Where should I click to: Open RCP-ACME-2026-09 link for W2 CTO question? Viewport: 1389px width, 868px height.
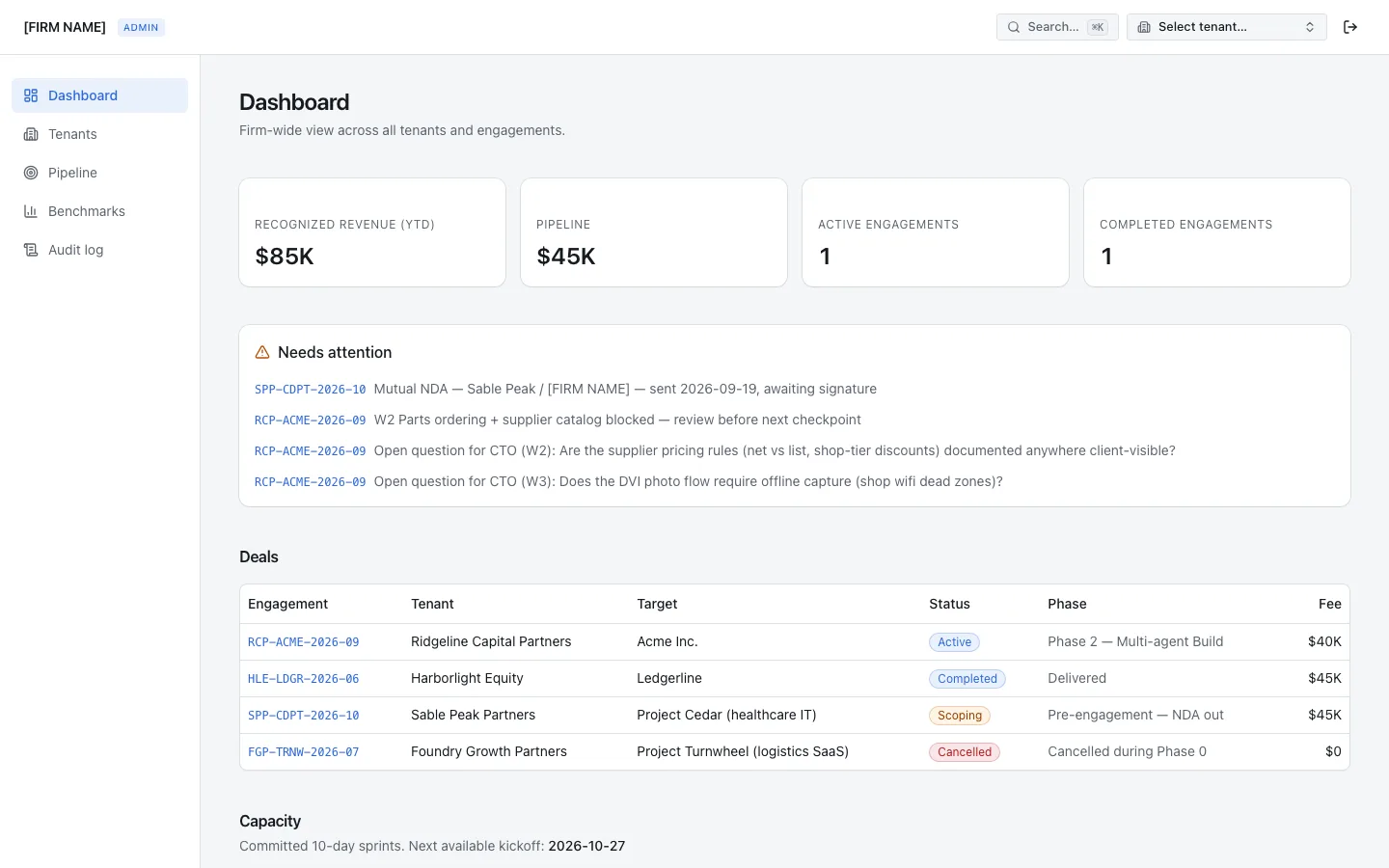[310, 451]
